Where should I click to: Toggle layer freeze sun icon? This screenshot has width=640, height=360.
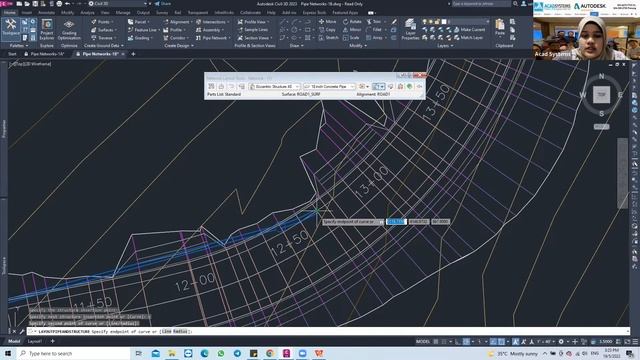click(x=431, y=22)
